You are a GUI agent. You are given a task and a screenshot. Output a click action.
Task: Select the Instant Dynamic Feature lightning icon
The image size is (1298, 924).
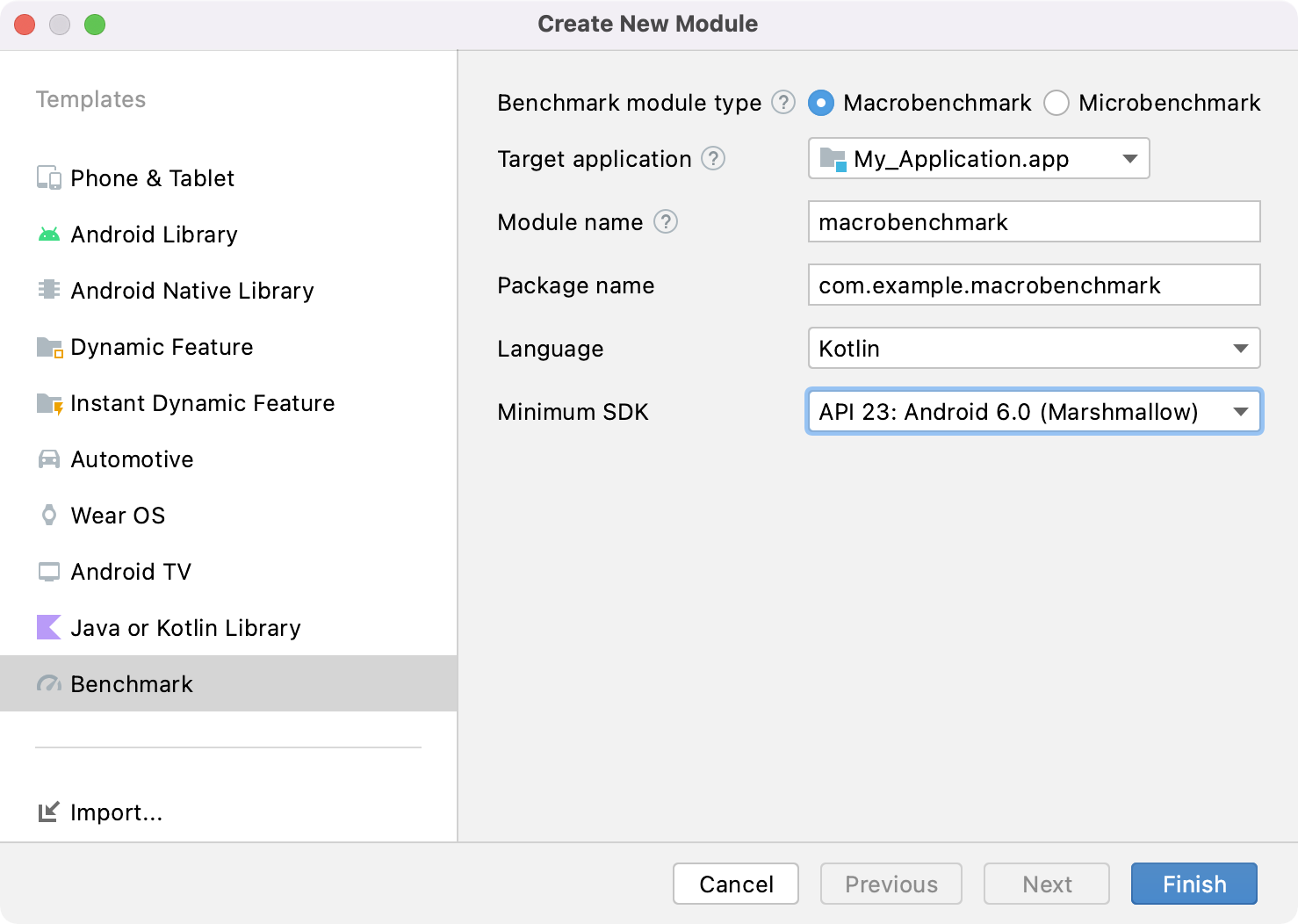pyautogui.click(x=48, y=402)
